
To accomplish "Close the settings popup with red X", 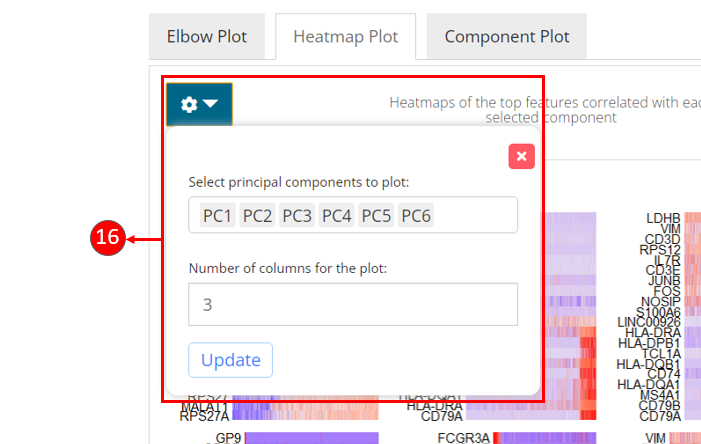I will 521,156.
